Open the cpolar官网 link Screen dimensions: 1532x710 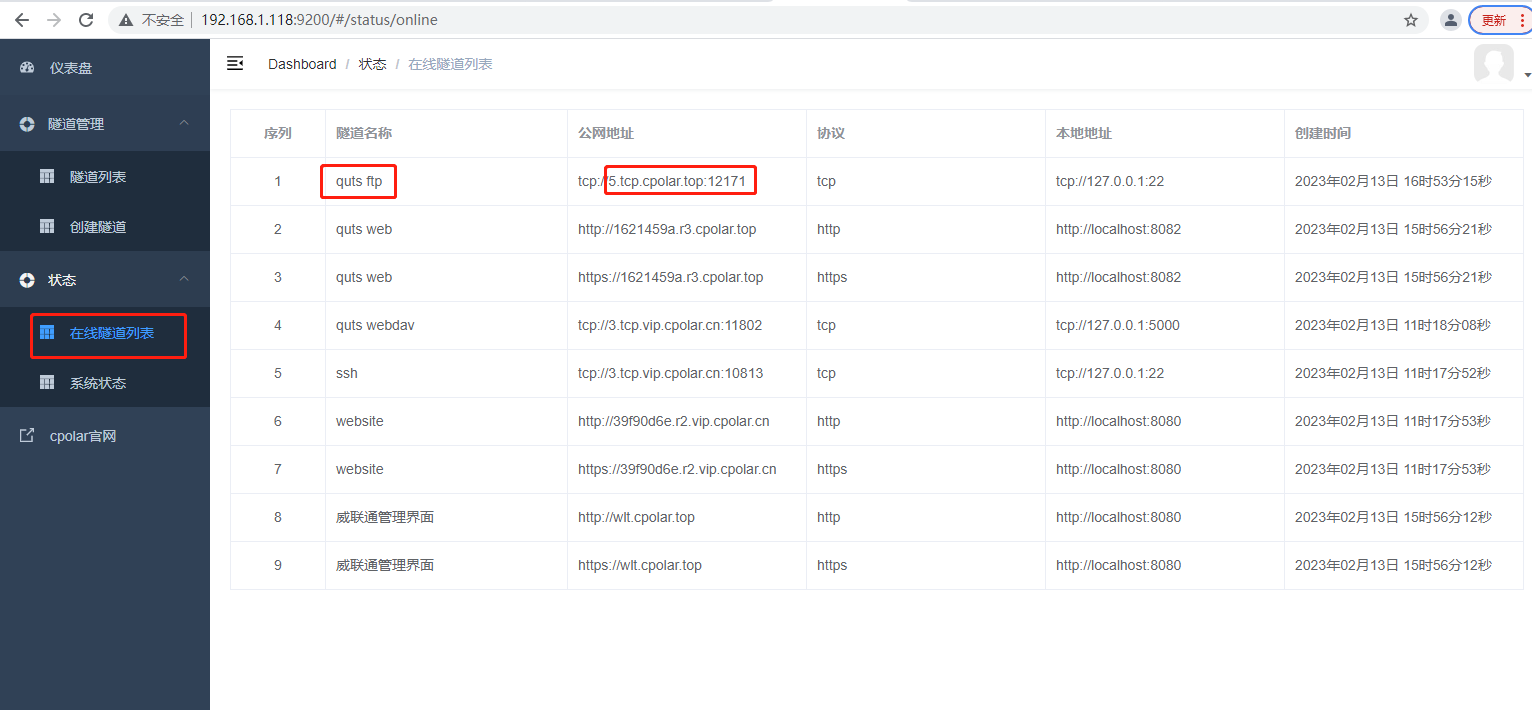tap(105, 436)
